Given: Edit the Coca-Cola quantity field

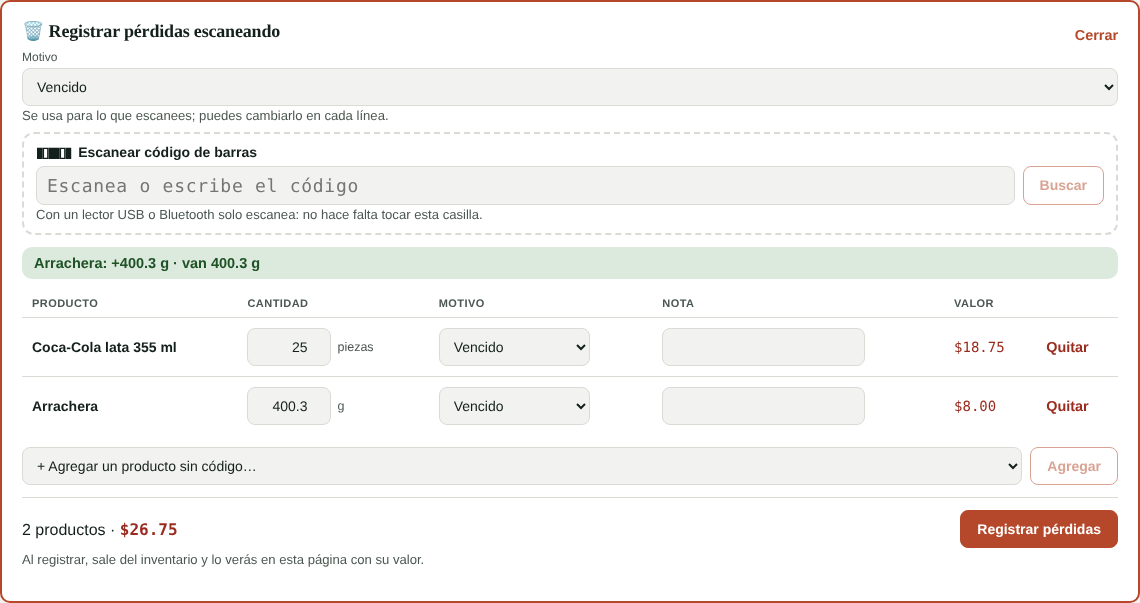Looking at the screenshot, I should 289,347.
